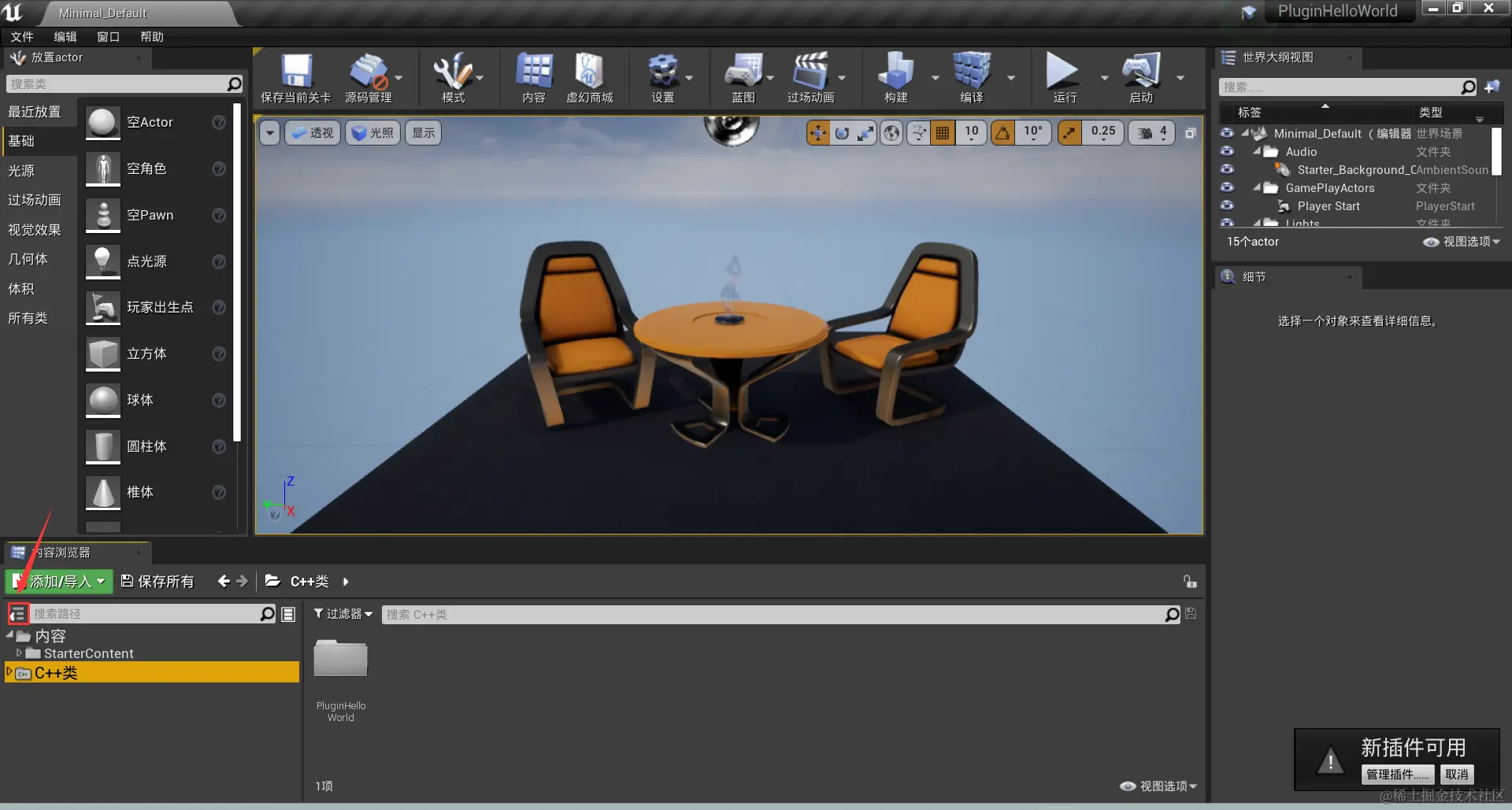Open 视图选项 in content browser
This screenshot has width=1512, height=810.
pyautogui.click(x=1158, y=786)
